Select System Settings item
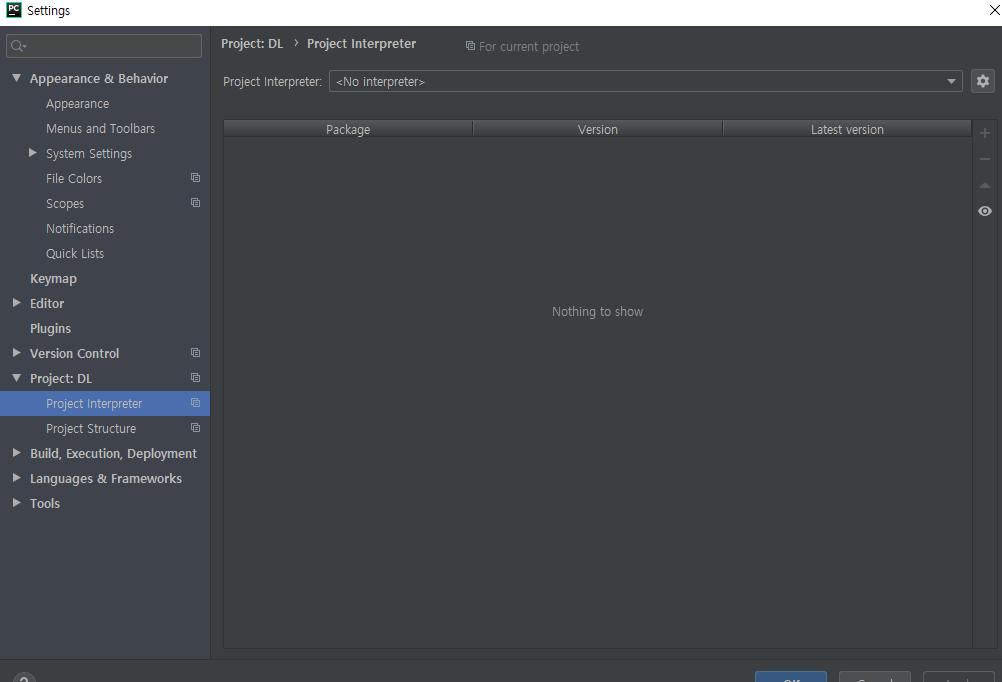 click(x=89, y=153)
